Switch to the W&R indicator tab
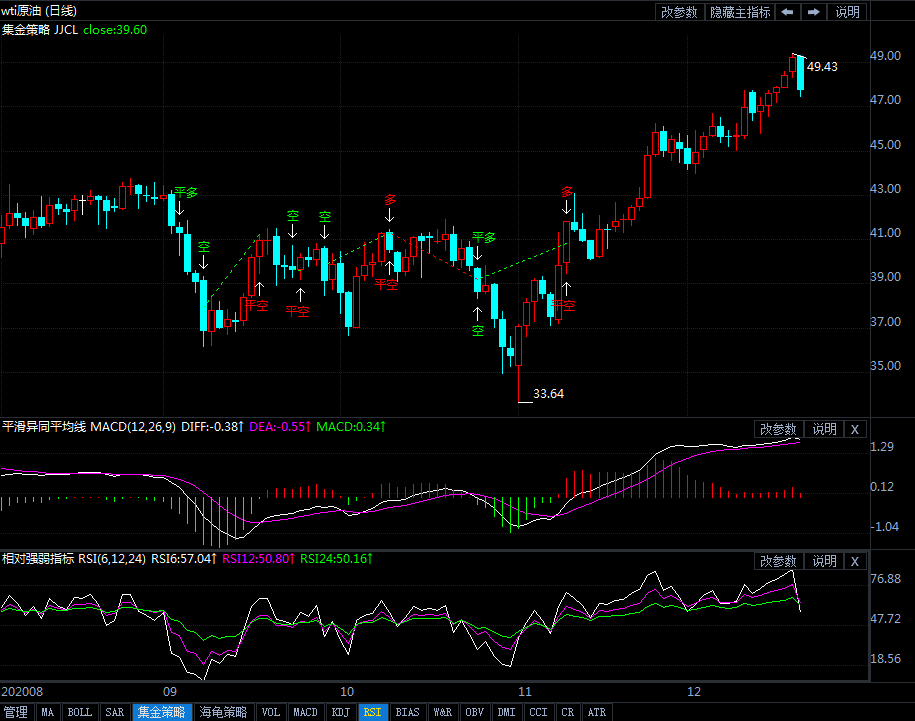 [x=442, y=712]
